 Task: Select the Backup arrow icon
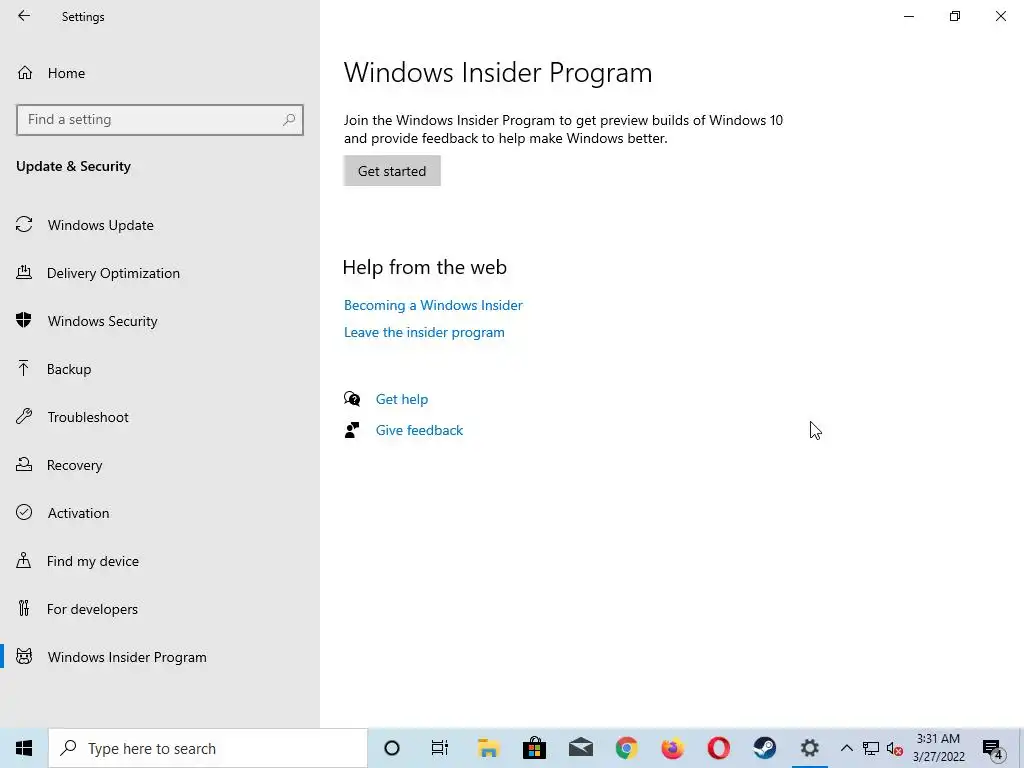(x=24, y=369)
